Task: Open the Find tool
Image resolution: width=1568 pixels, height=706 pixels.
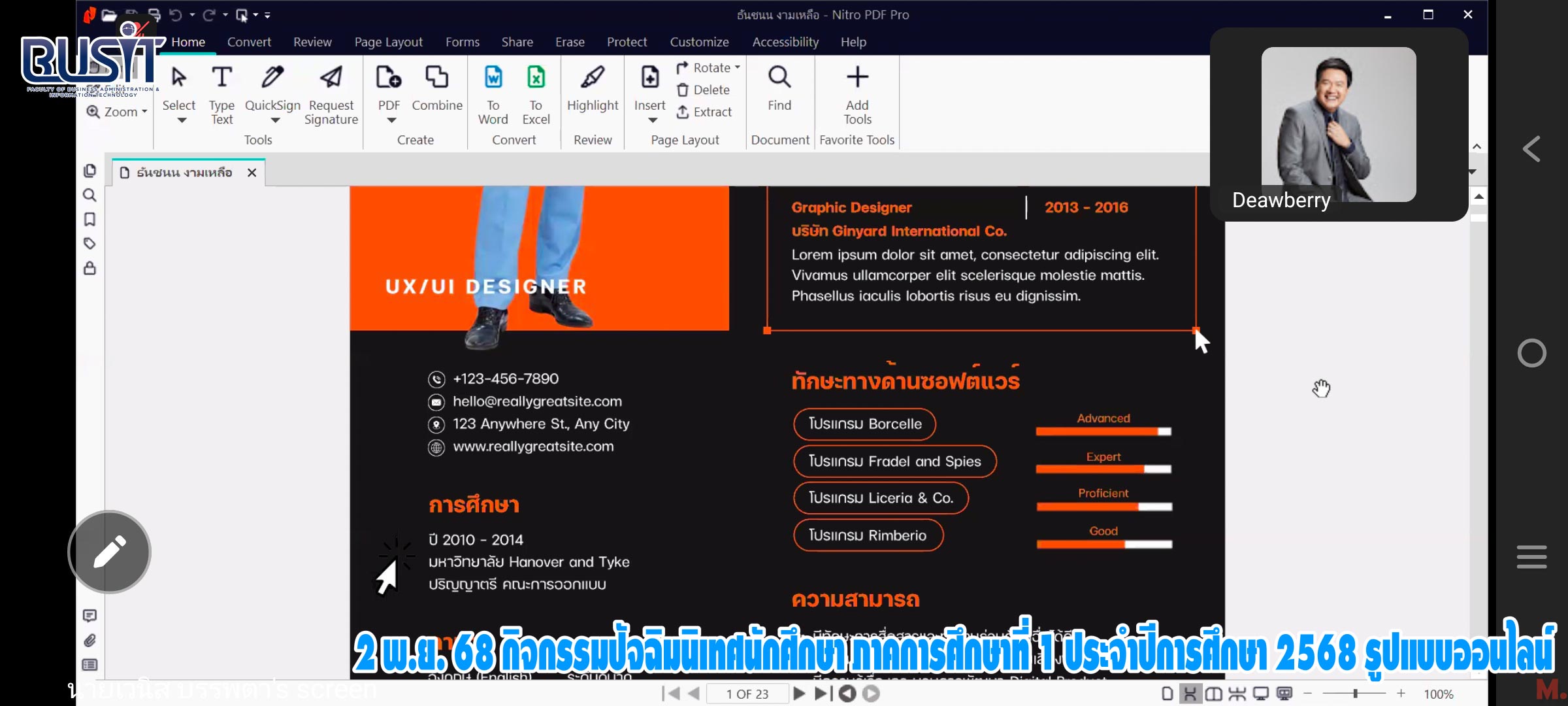Action: [779, 92]
